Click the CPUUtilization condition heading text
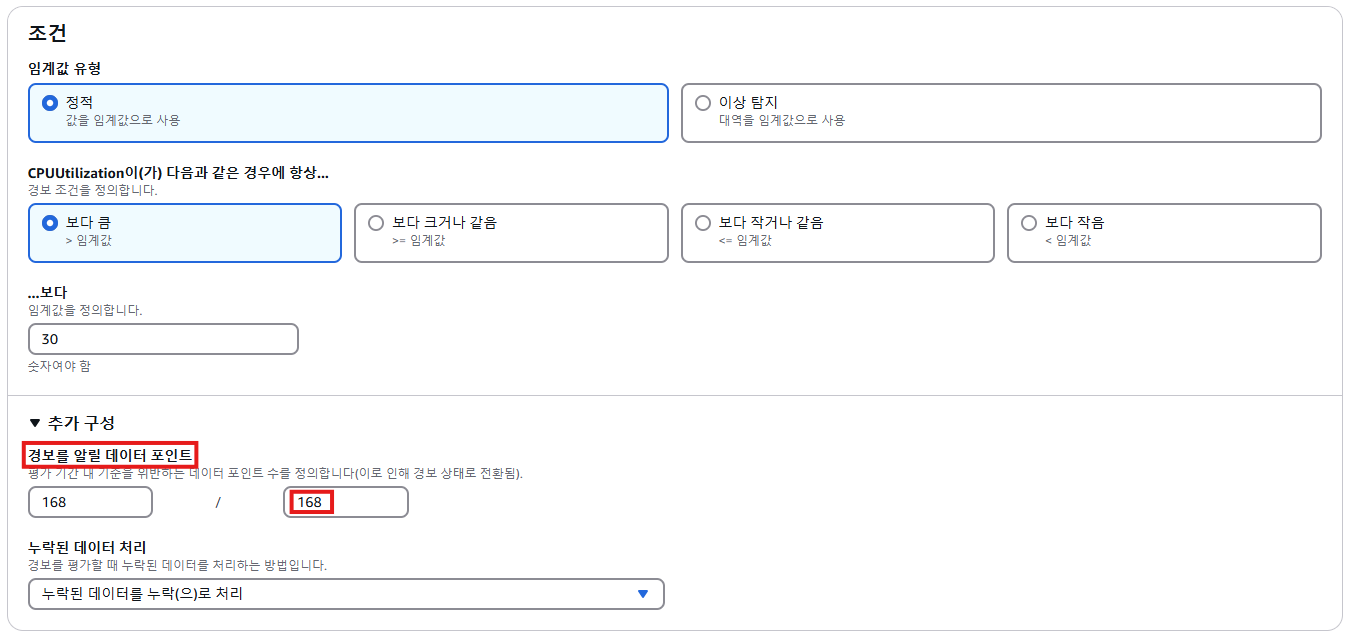The height and width of the screenshot is (637, 1352). 179,172
